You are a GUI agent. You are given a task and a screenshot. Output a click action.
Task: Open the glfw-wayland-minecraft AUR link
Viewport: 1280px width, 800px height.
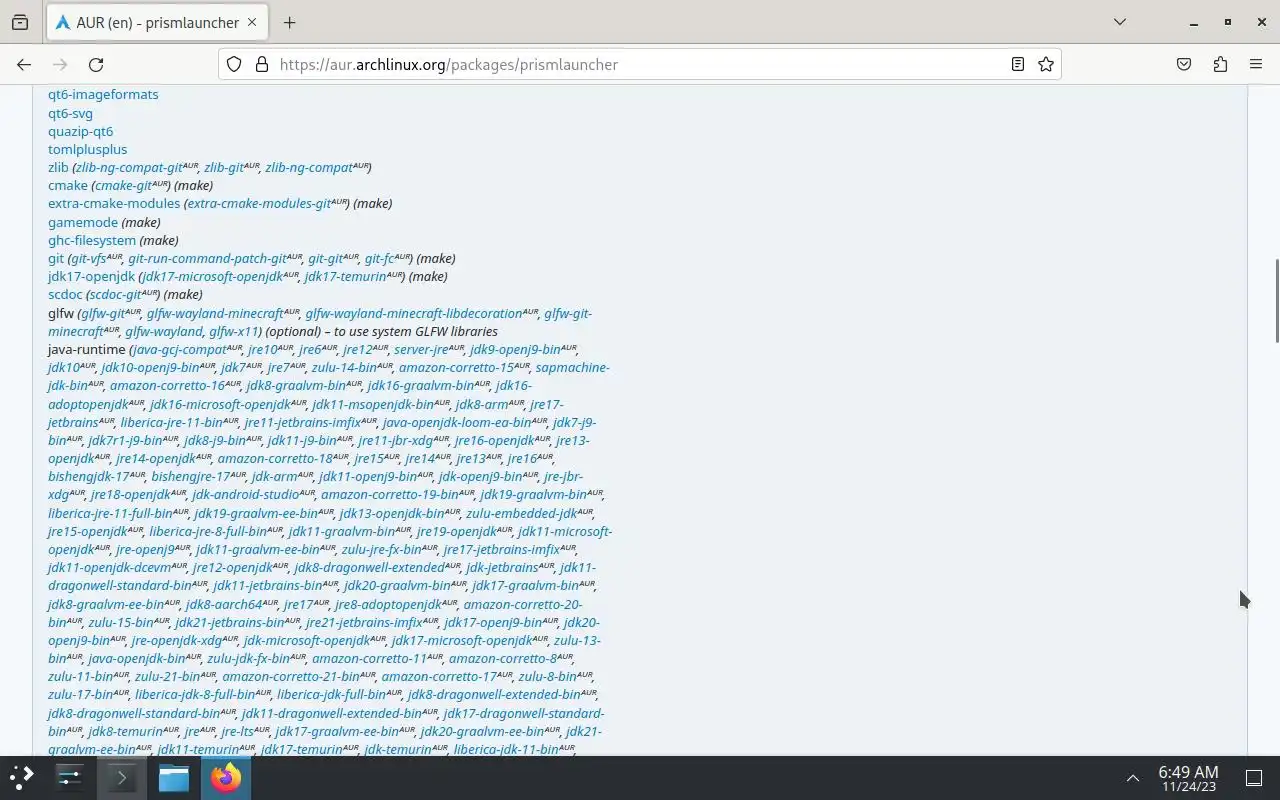pyautogui.click(x=215, y=313)
